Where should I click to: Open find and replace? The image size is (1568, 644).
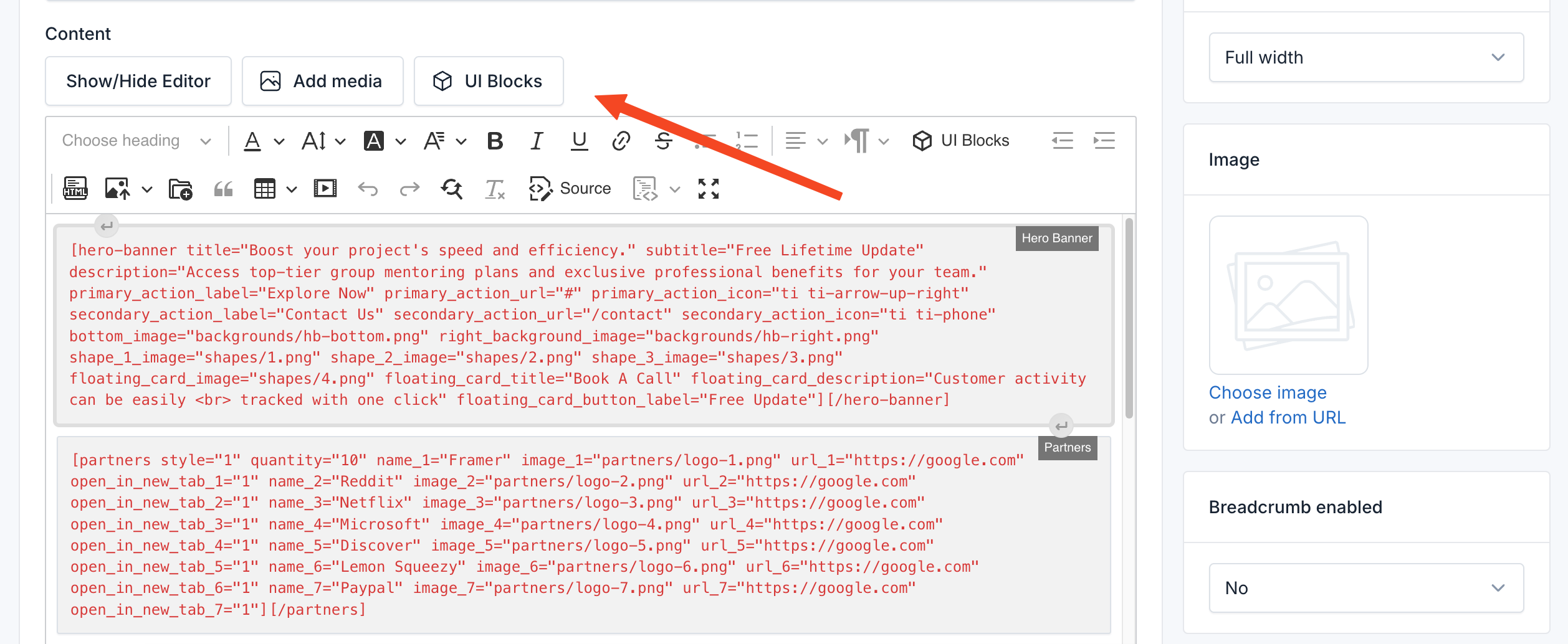coord(452,188)
